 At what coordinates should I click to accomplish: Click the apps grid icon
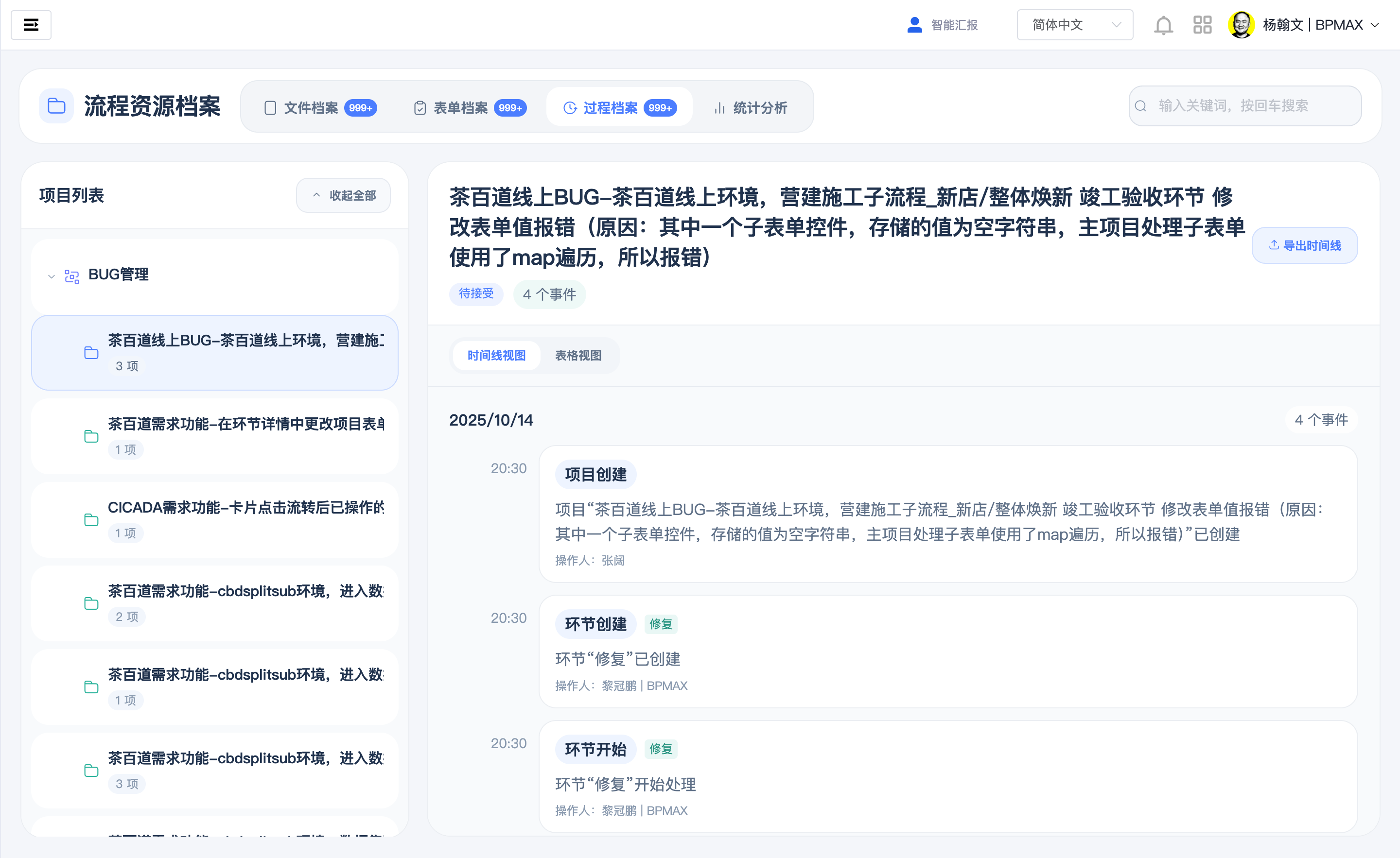1202,25
